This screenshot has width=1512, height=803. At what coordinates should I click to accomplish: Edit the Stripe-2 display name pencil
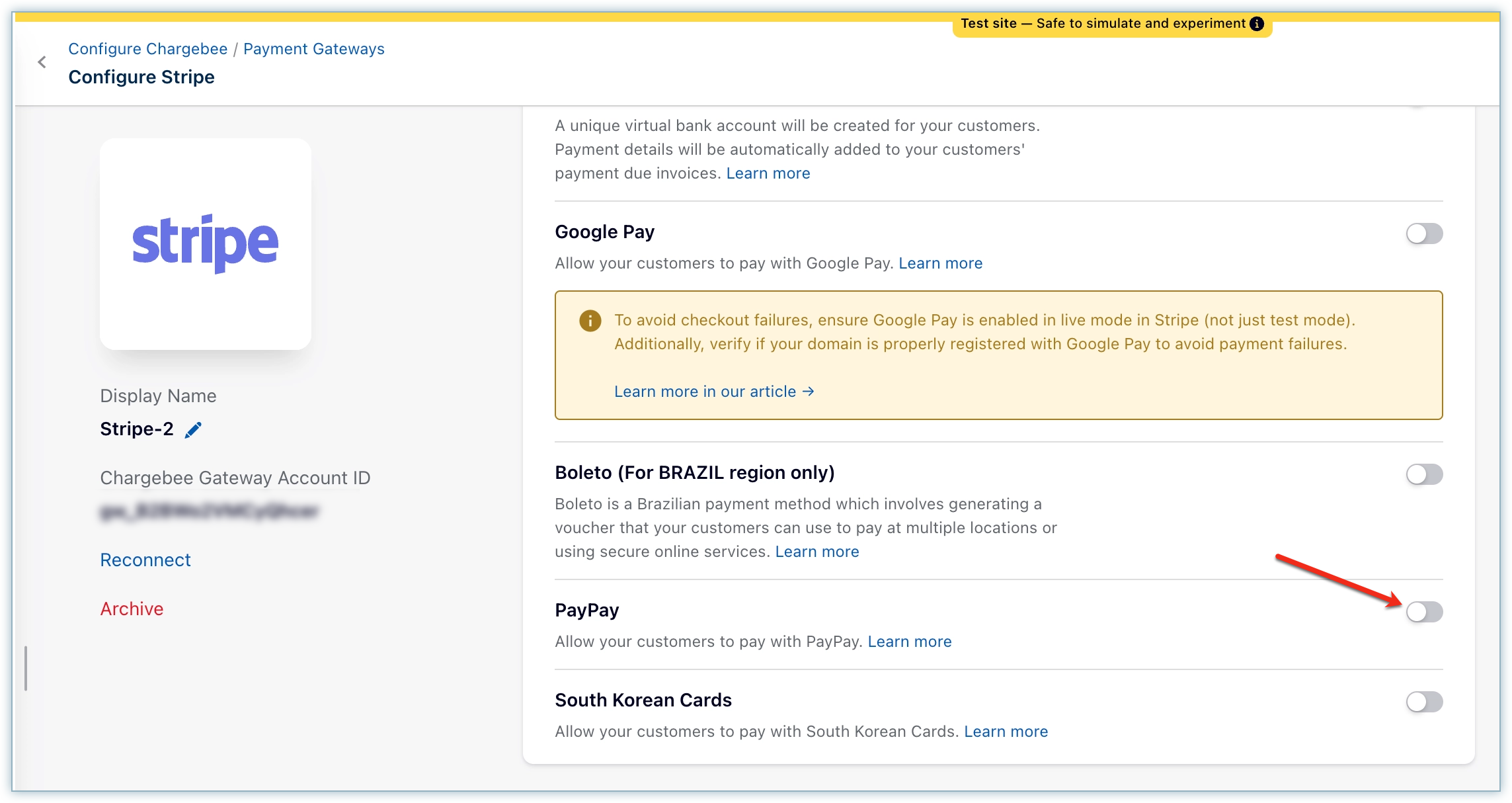click(x=193, y=430)
